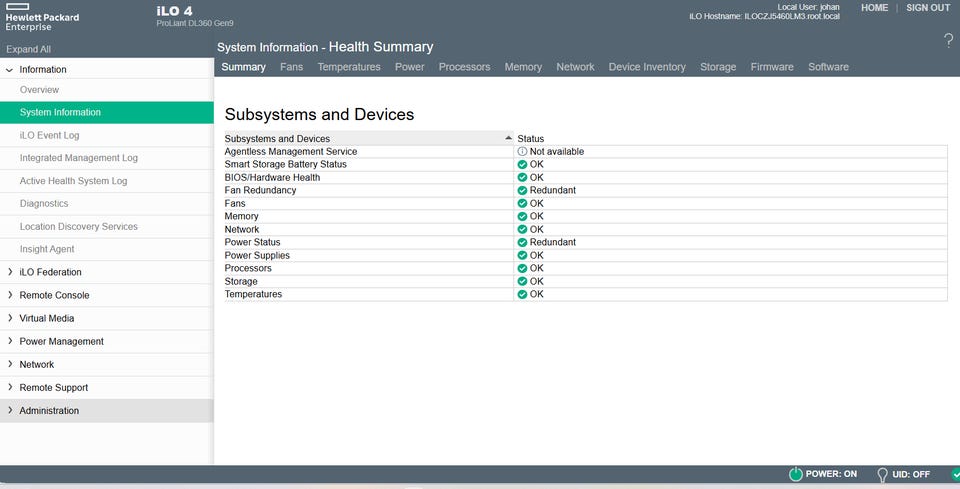Click the Processors row label in table
960x489 pixels.
[x=248, y=268]
